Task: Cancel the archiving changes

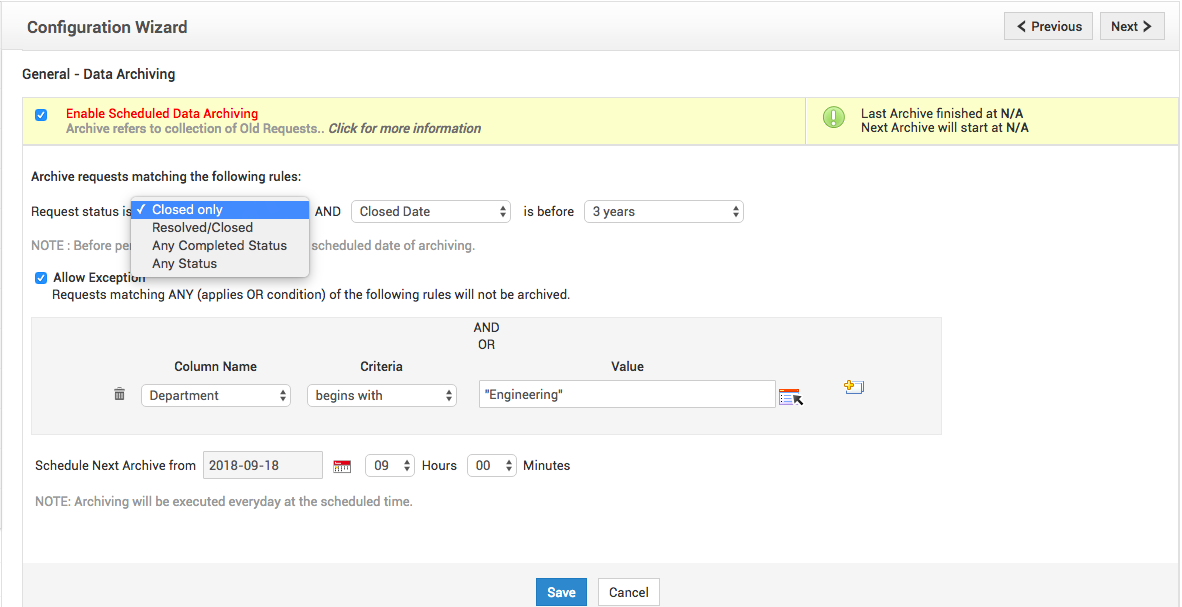Action: [x=629, y=592]
